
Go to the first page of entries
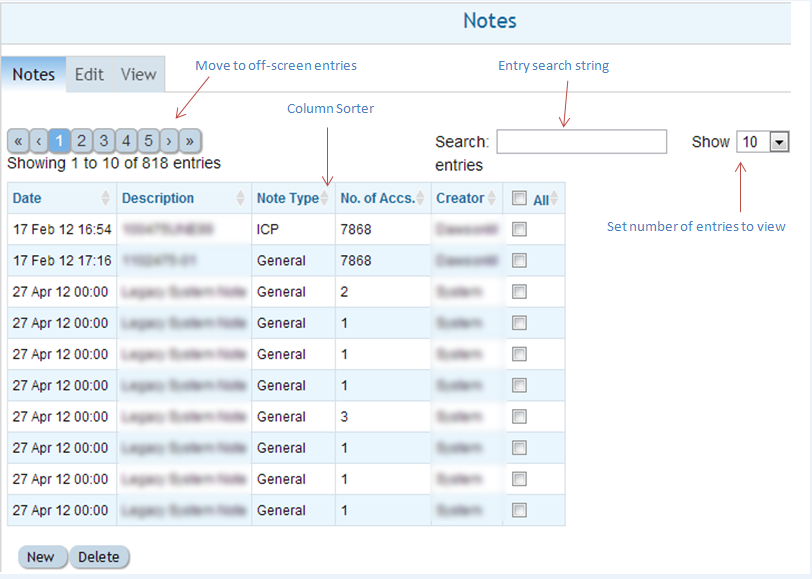tap(17, 140)
